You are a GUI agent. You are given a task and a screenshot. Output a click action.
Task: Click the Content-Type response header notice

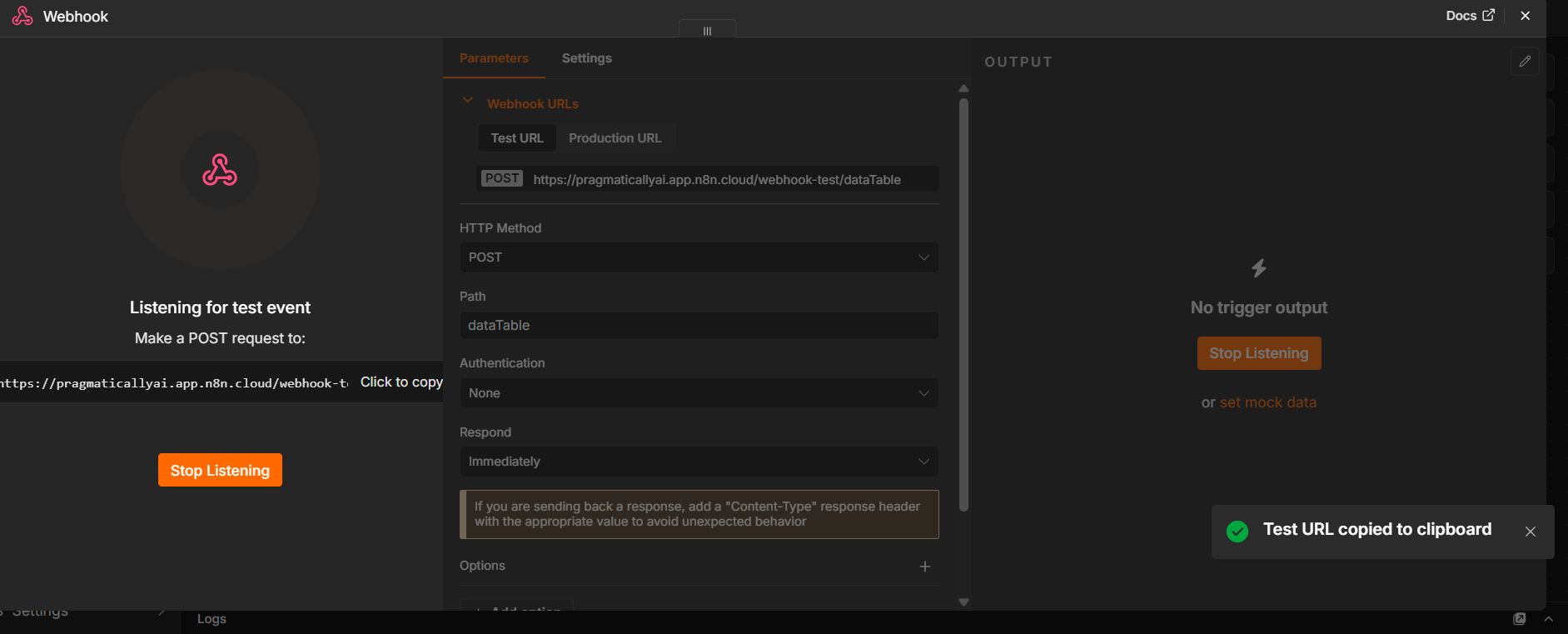pos(699,514)
